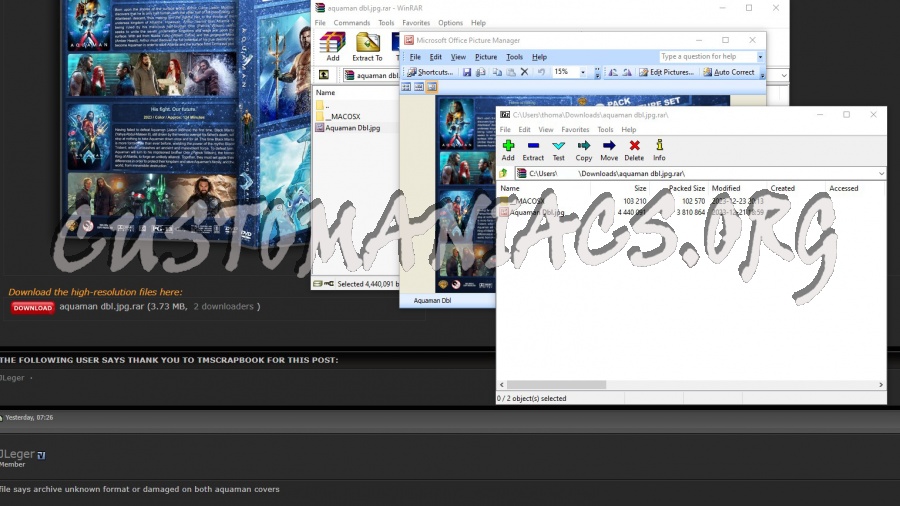Click Copy icon in Picture Manager toolbar
The image size is (900, 506).
point(496,72)
